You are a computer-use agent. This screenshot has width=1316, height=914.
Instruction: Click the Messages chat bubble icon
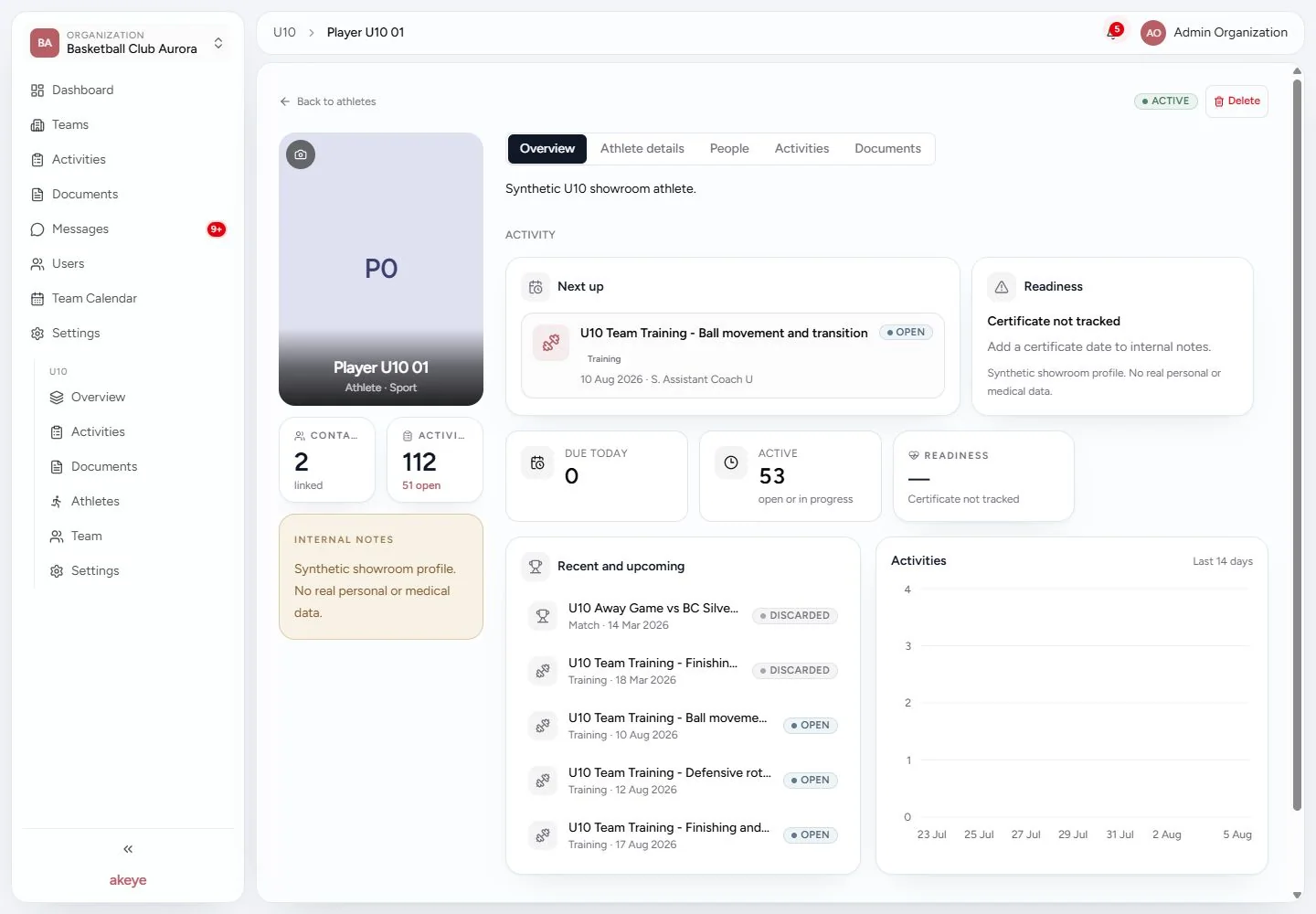tap(37, 229)
